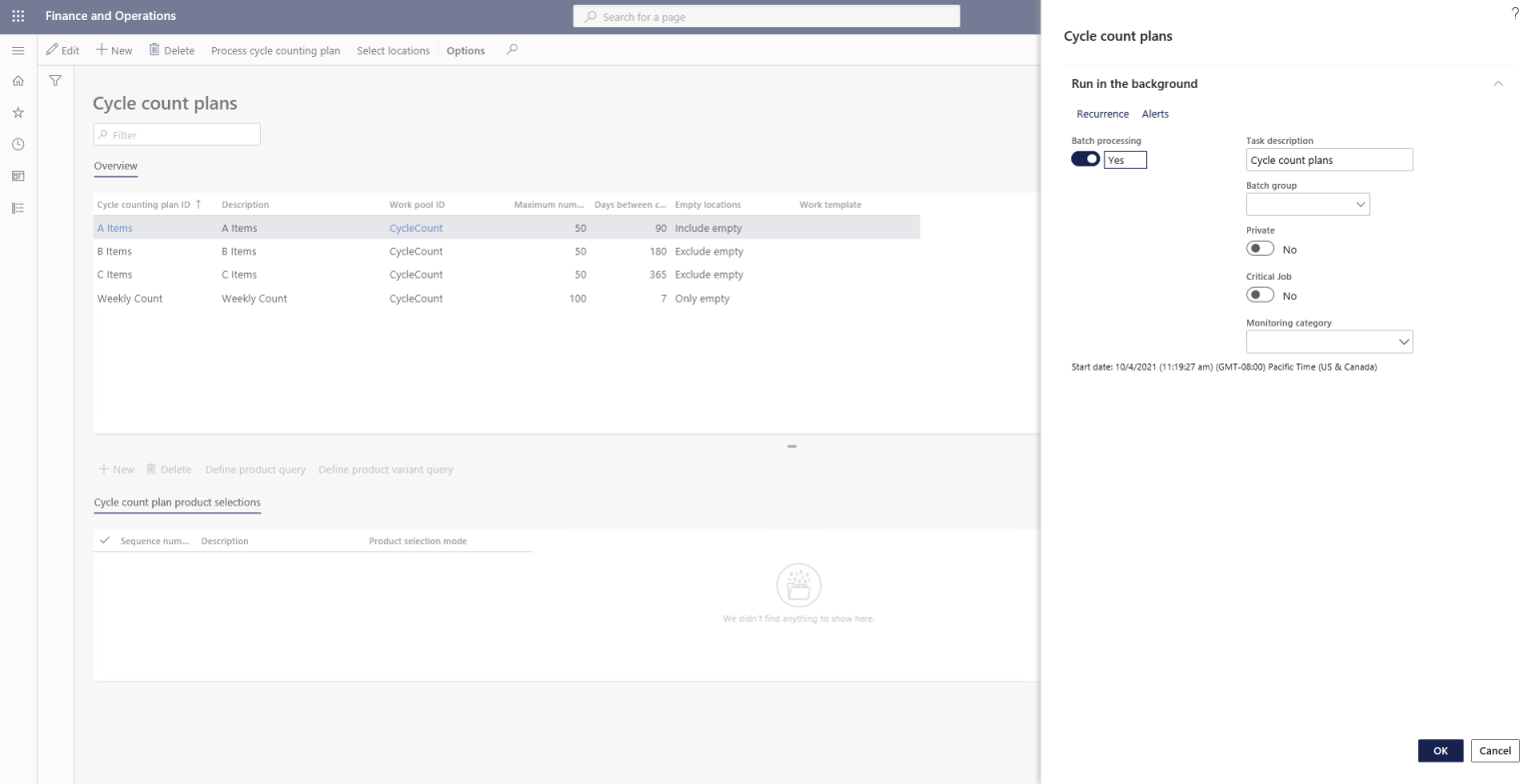The image size is (1535, 784).
Task: Enable the Private toggle
Action: [1260, 248]
